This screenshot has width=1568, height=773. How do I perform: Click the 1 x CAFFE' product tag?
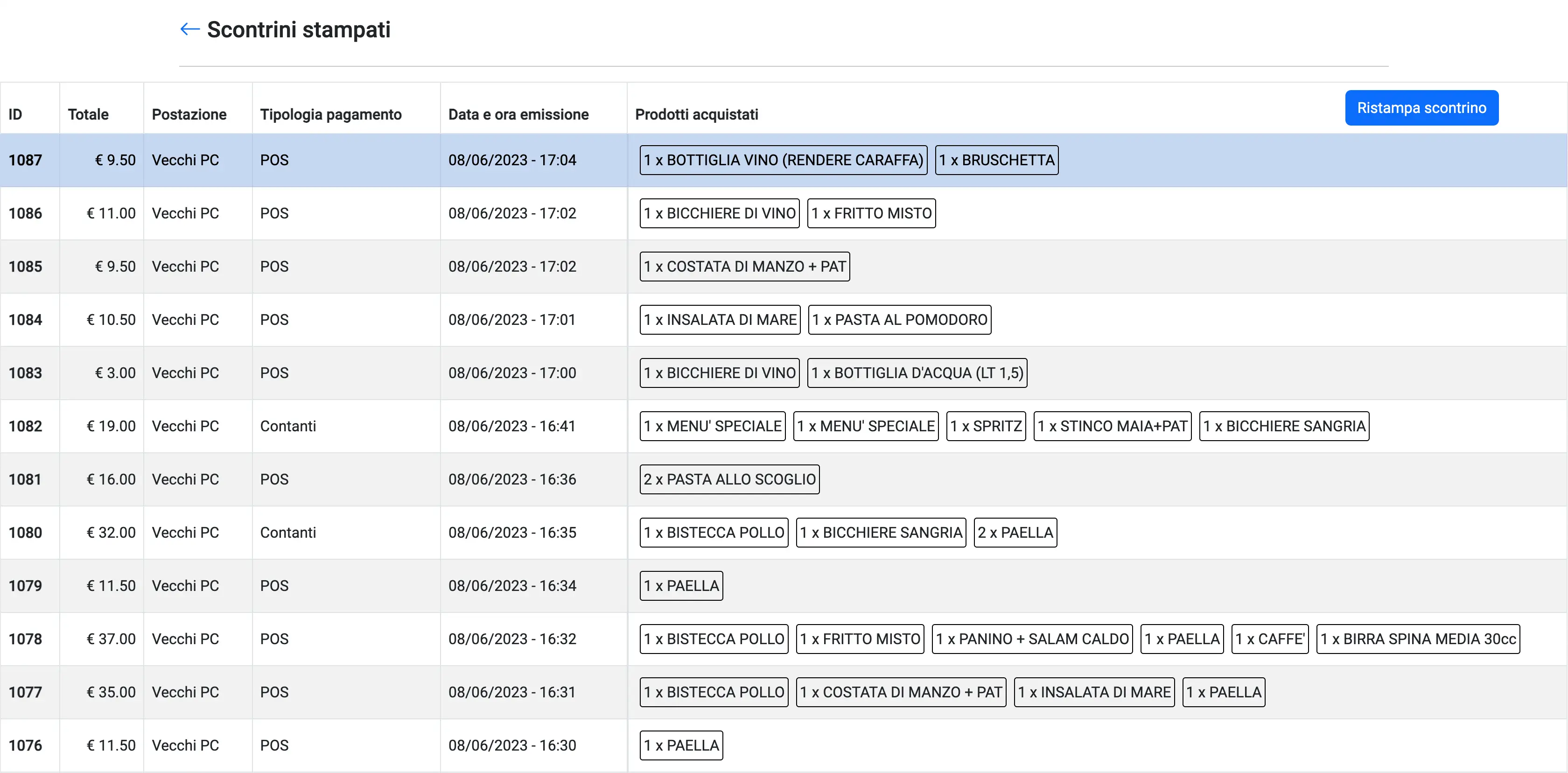(1269, 639)
